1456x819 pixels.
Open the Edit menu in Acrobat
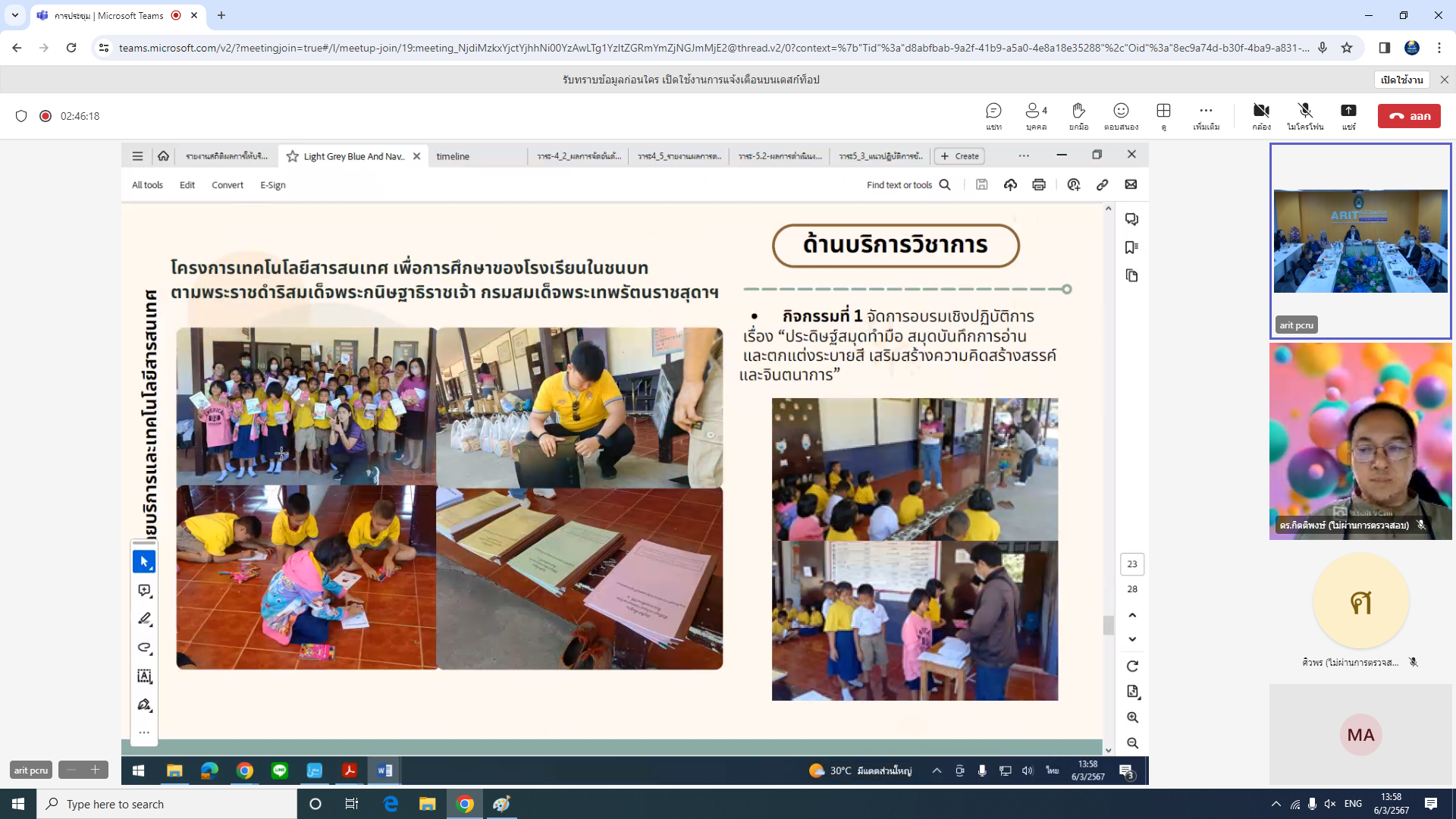coord(187,185)
